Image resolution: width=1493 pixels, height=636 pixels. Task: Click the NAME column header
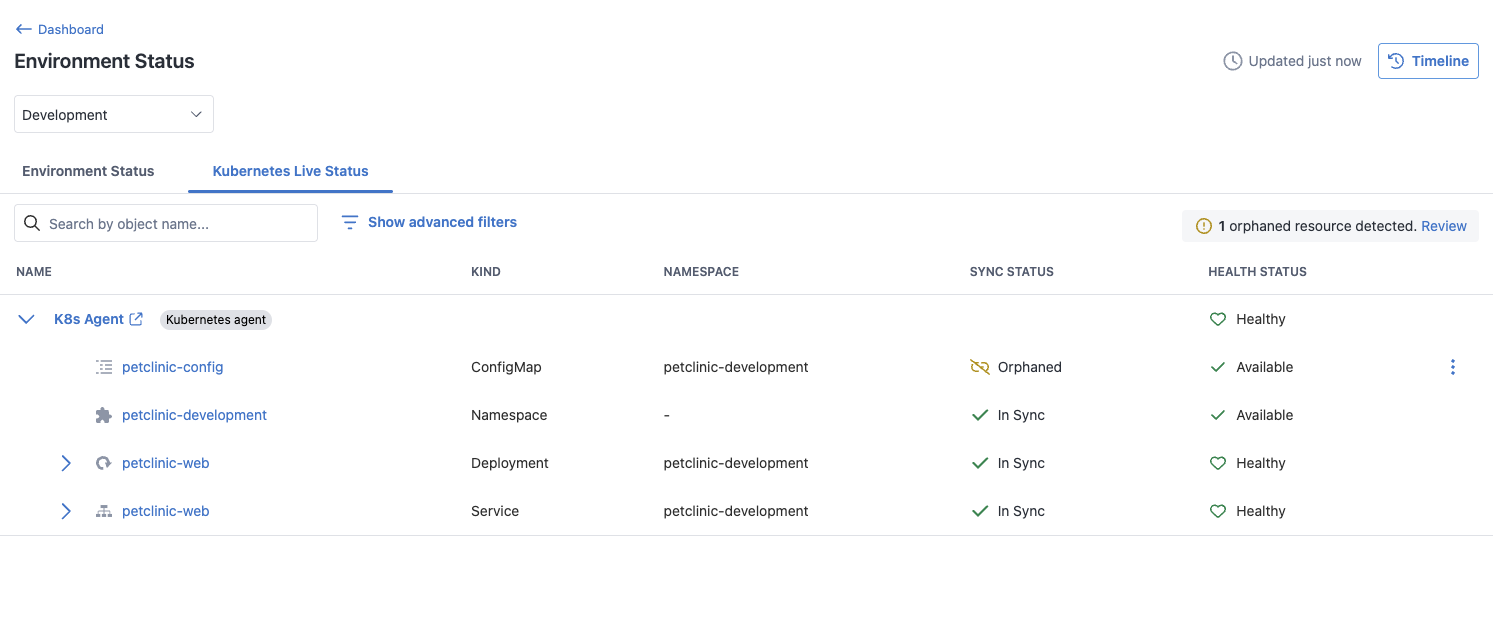tap(34, 272)
